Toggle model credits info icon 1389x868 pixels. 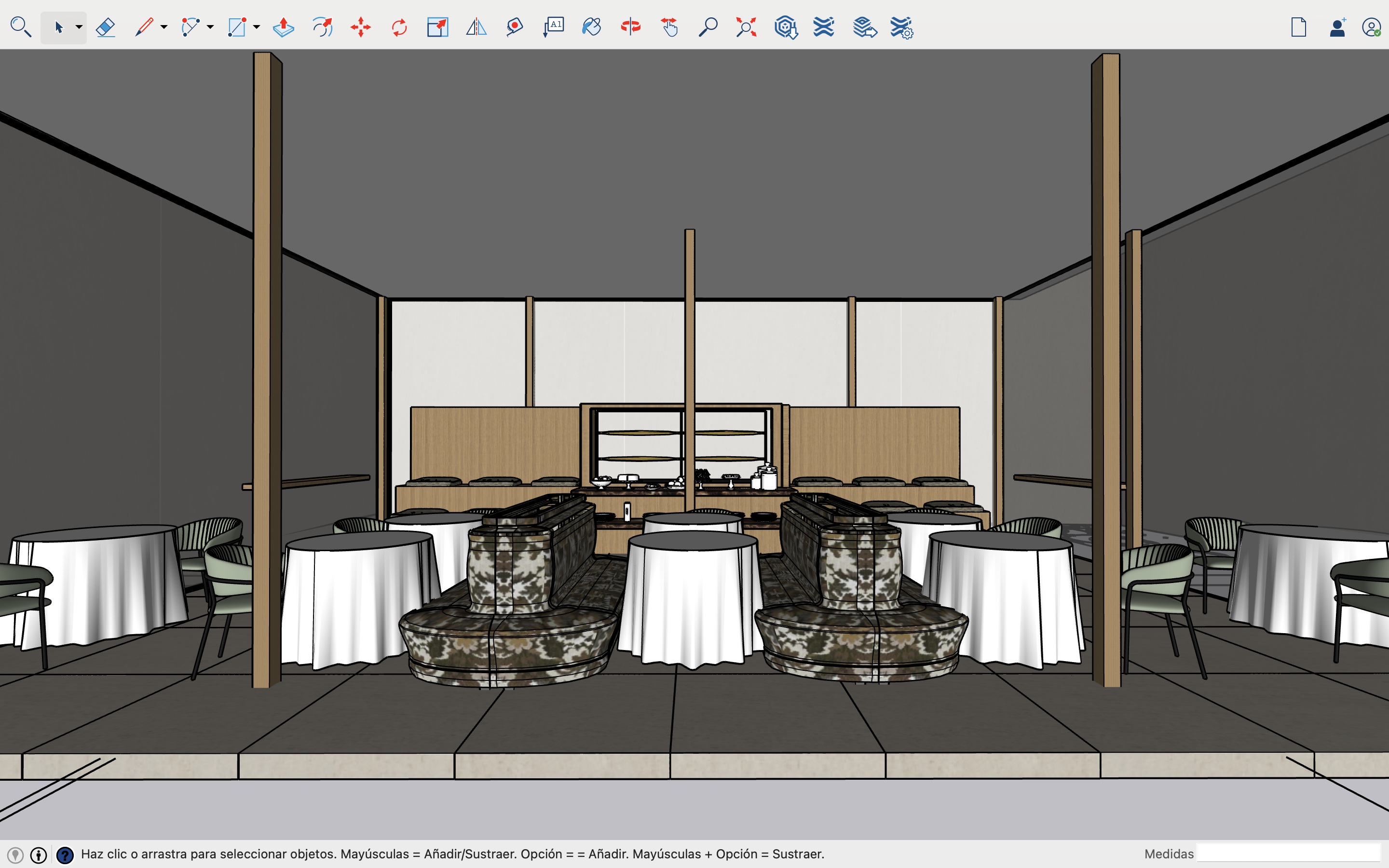pos(39,855)
